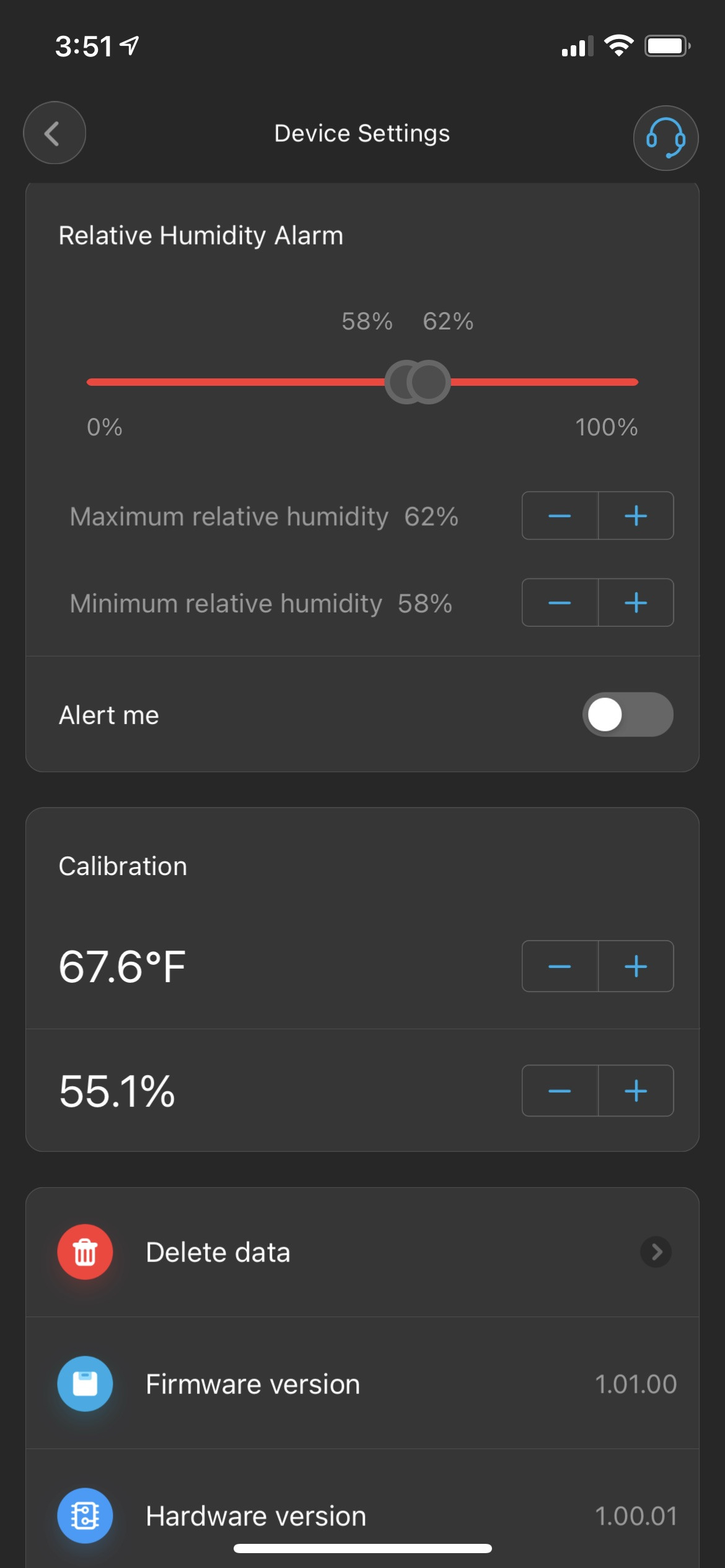Image resolution: width=725 pixels, height=1568 pixels.
Task: Click the 62% humidity slider handle
Action: click(429, 382)
